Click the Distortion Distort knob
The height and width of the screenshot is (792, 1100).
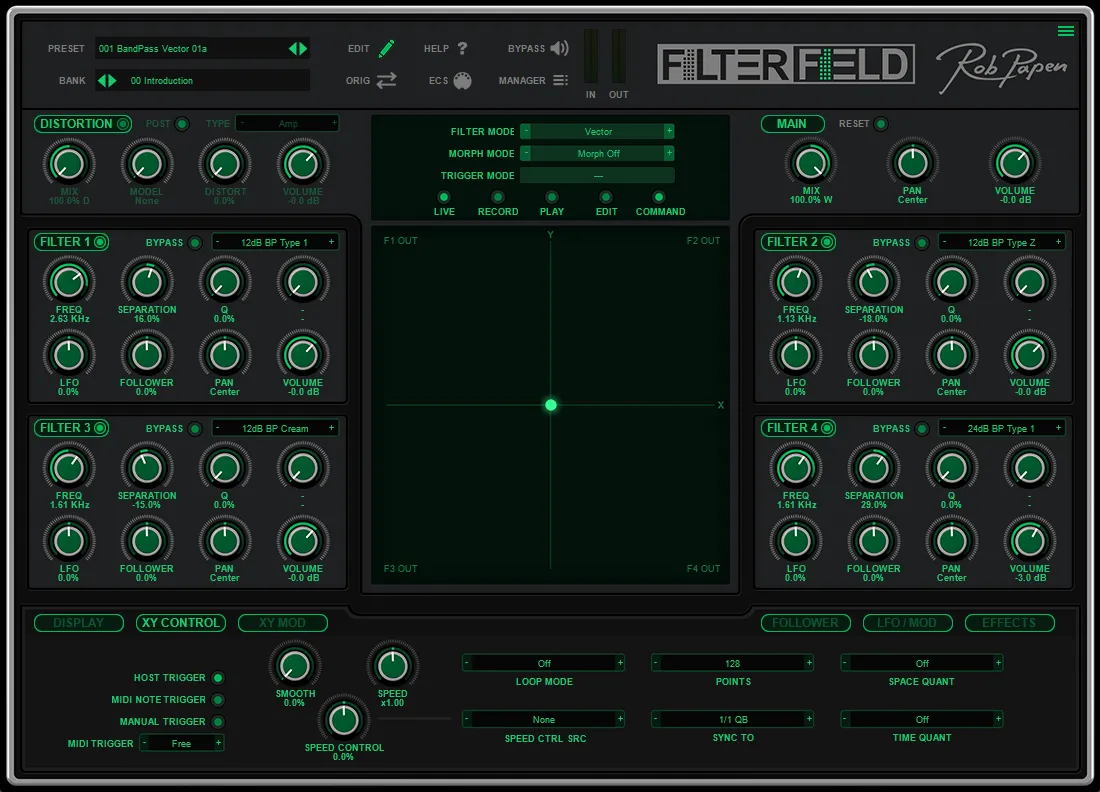[224, 164]
